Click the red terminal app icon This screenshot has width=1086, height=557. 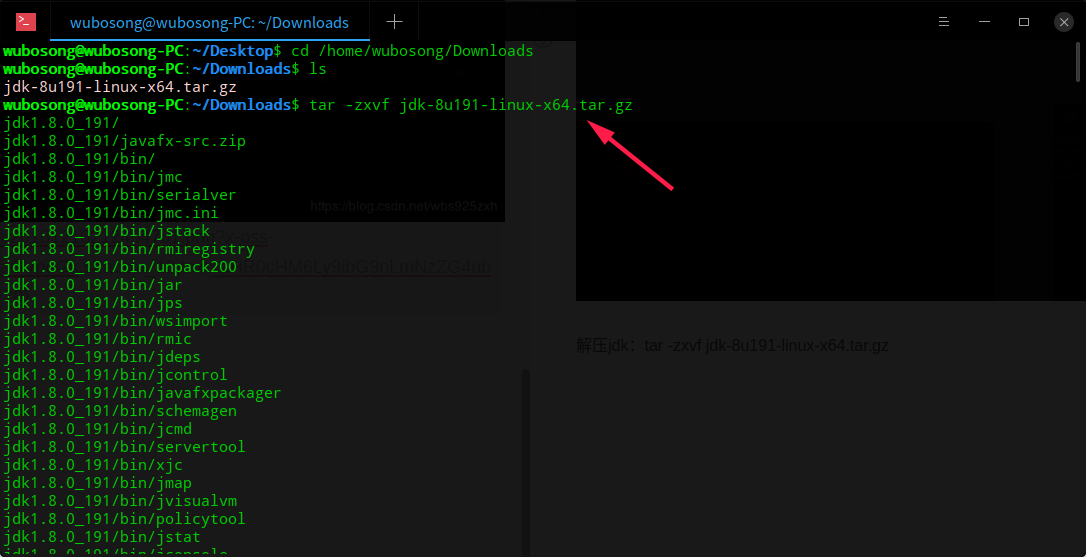(26, 22)
